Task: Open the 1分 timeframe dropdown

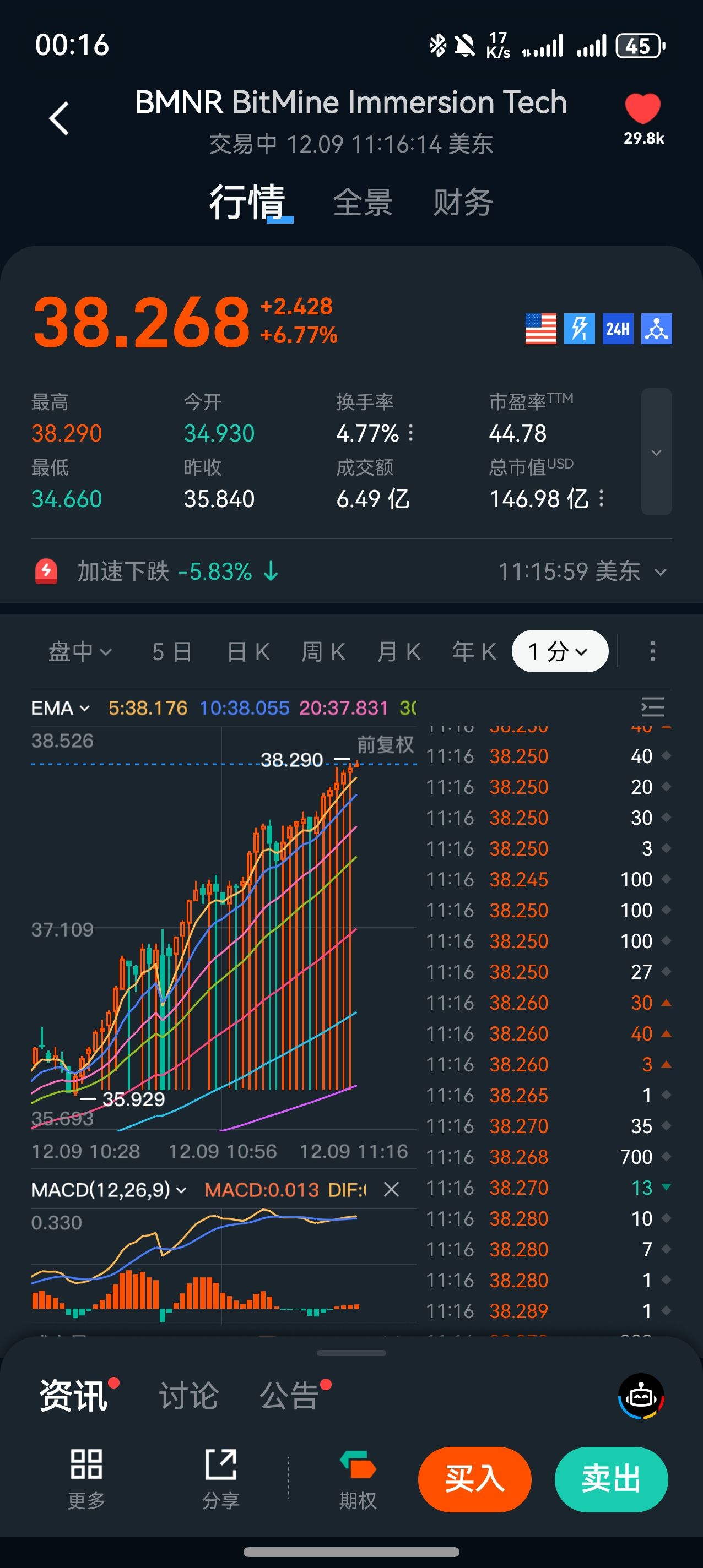Action: [559, 651]
